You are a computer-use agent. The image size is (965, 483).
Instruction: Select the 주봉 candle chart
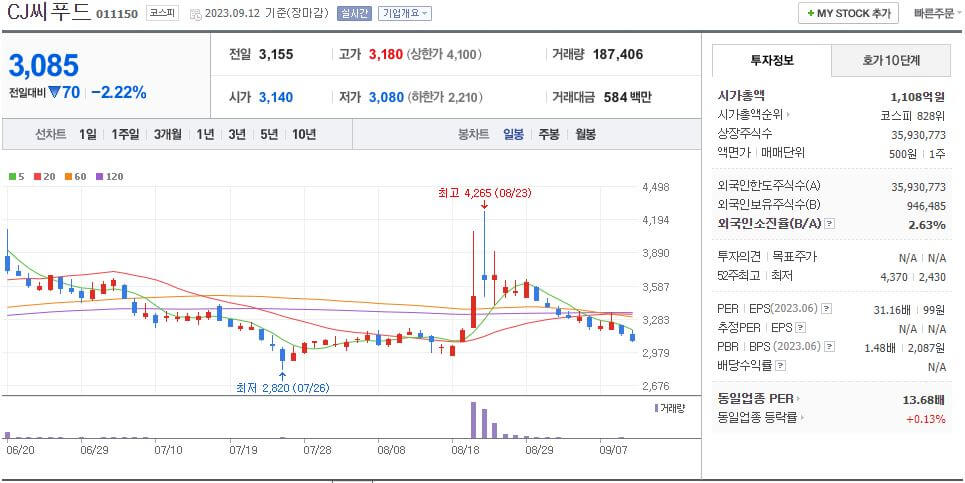(549, 134)
